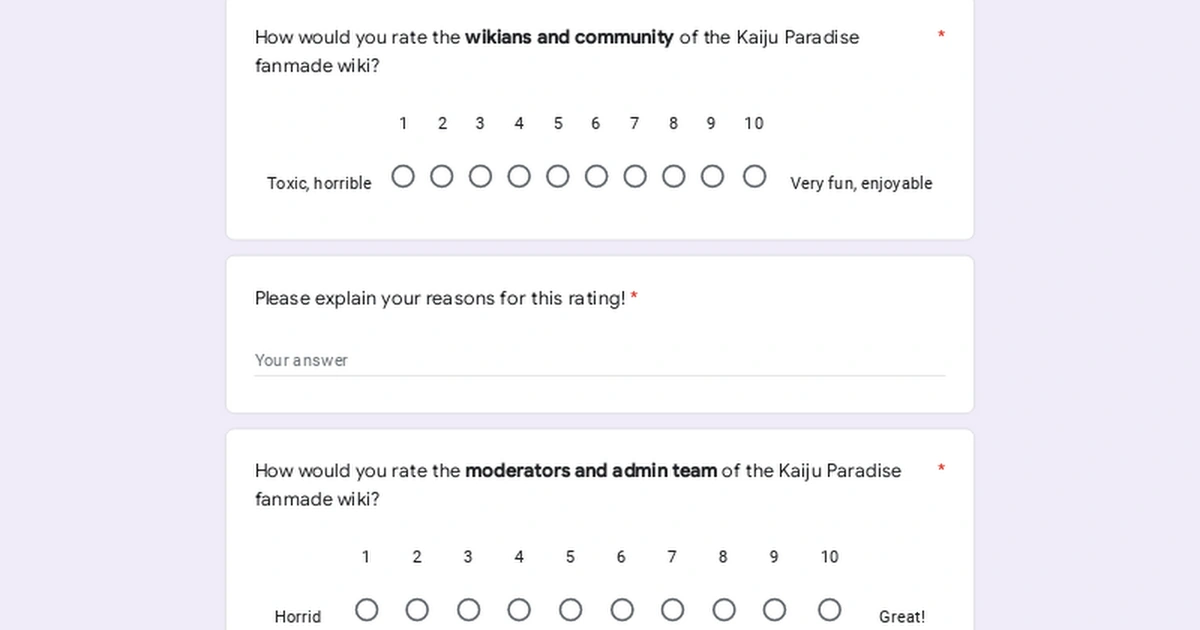Select rating 5 for moderators and admin team

pyautogui.click(x=570, y=609)
